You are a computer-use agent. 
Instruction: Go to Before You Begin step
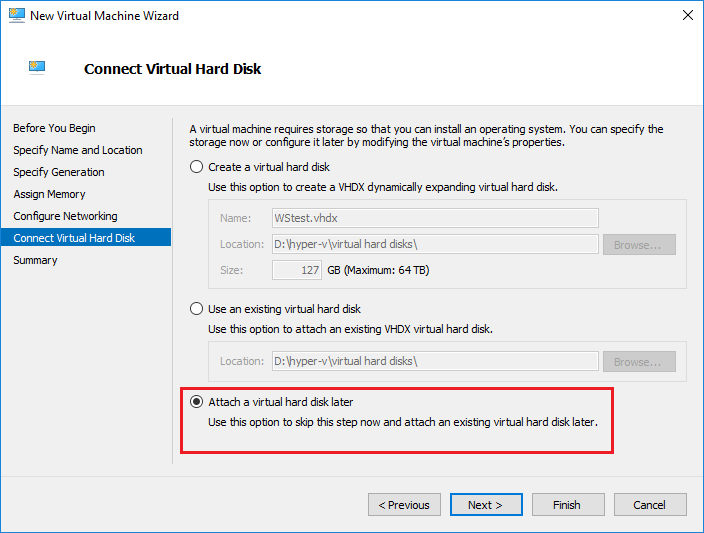click(54, 128)
